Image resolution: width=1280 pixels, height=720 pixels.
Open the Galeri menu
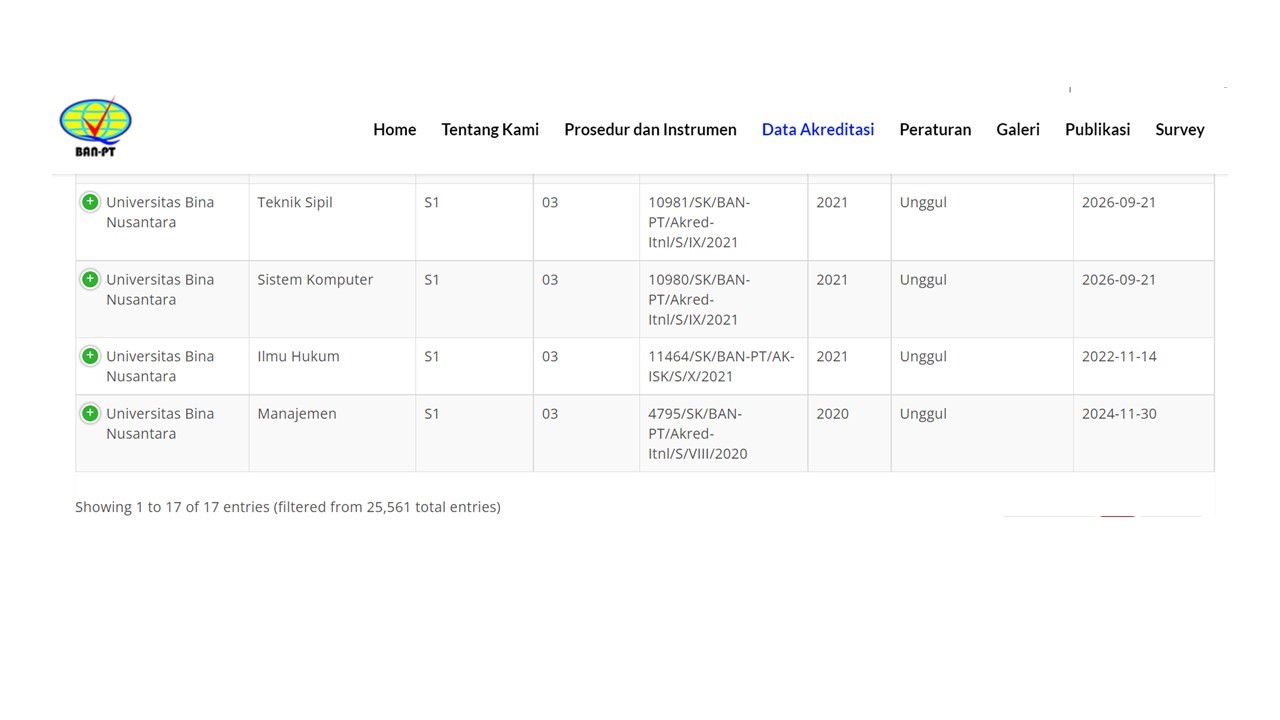[x=1018, y=129]
